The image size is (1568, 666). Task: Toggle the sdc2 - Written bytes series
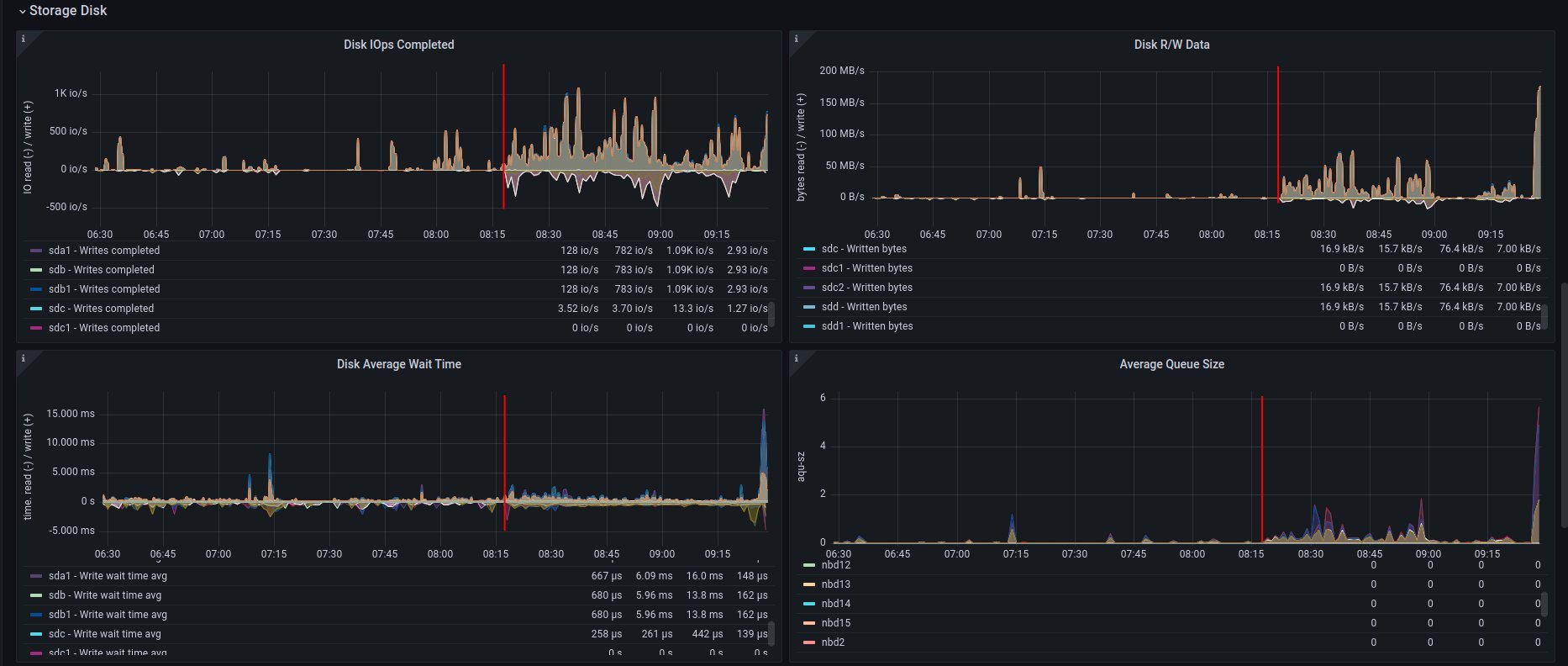pyautogui.click(x=866, y=288)
